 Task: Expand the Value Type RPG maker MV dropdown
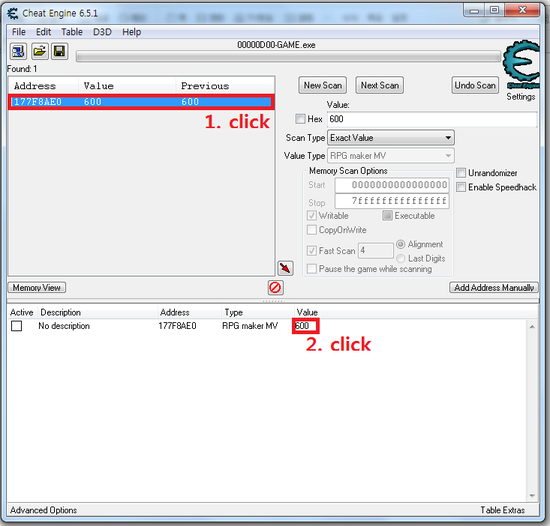[x=391, y=156]
